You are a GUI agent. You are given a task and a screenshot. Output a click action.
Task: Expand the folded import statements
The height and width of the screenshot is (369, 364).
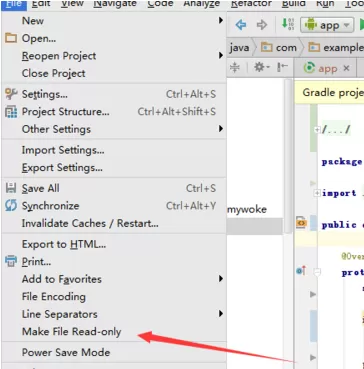[x=317, y=193]
